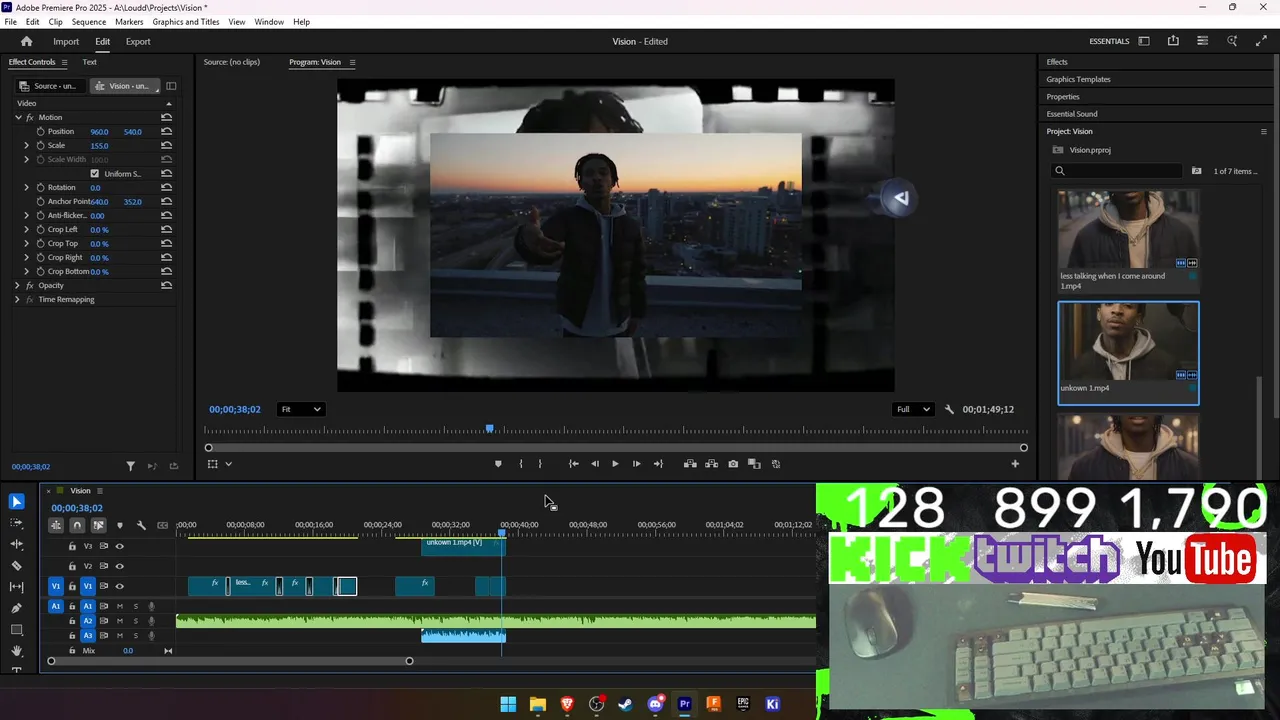This screenshot has height=720, width=1280.
Task: Open the Sequence menu
Action: (89, 22)
